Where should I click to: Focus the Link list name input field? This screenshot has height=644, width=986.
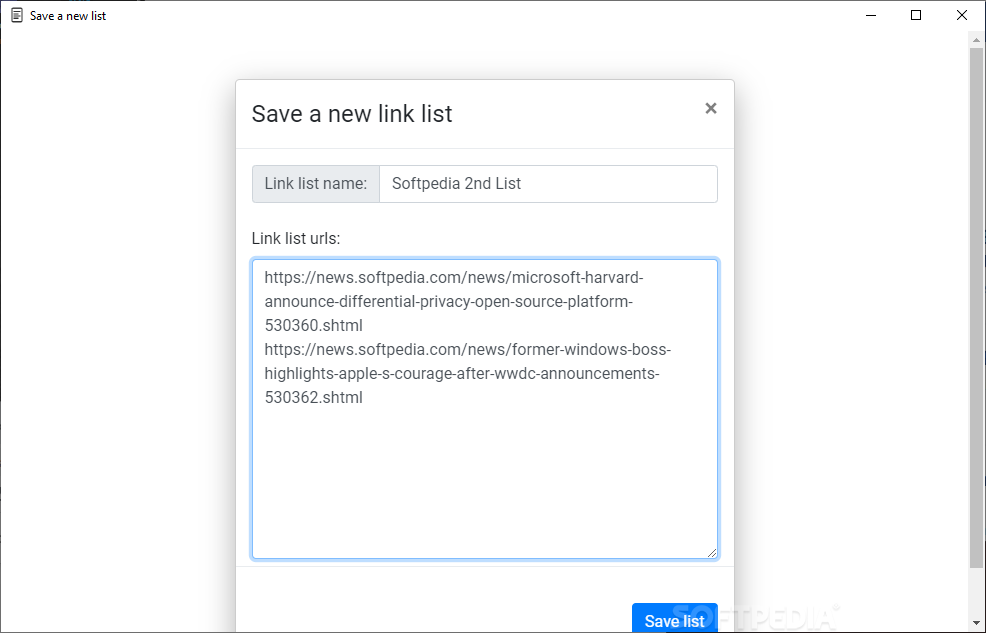click(548, 184)
